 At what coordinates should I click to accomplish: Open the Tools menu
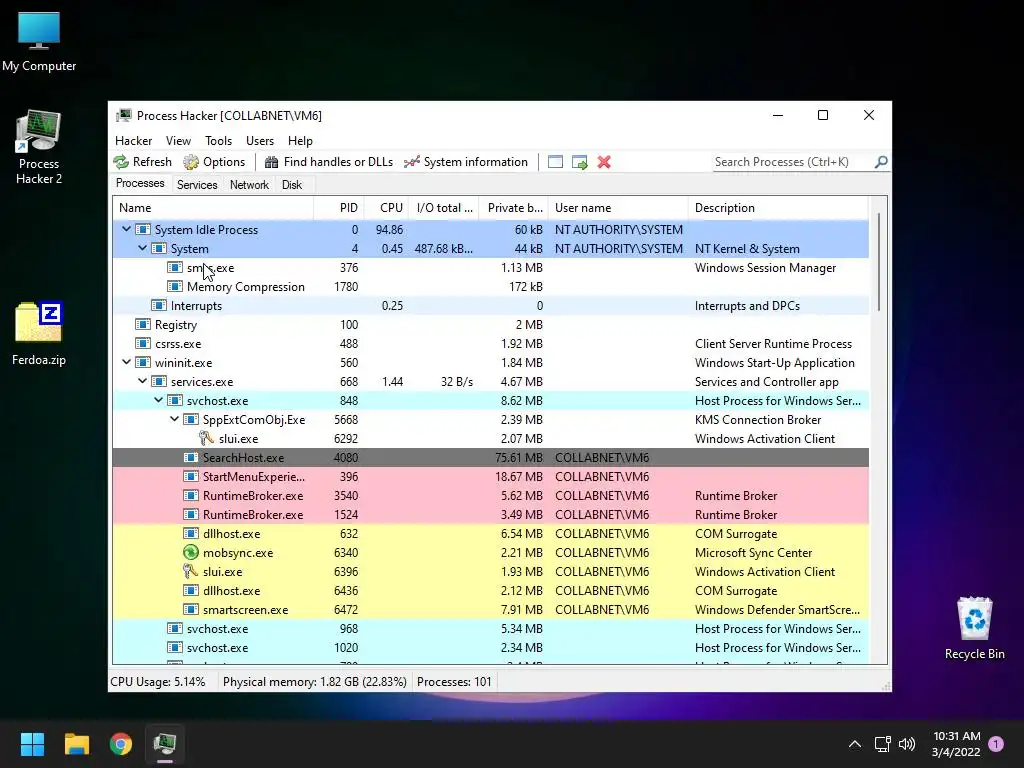pos(218,140)
